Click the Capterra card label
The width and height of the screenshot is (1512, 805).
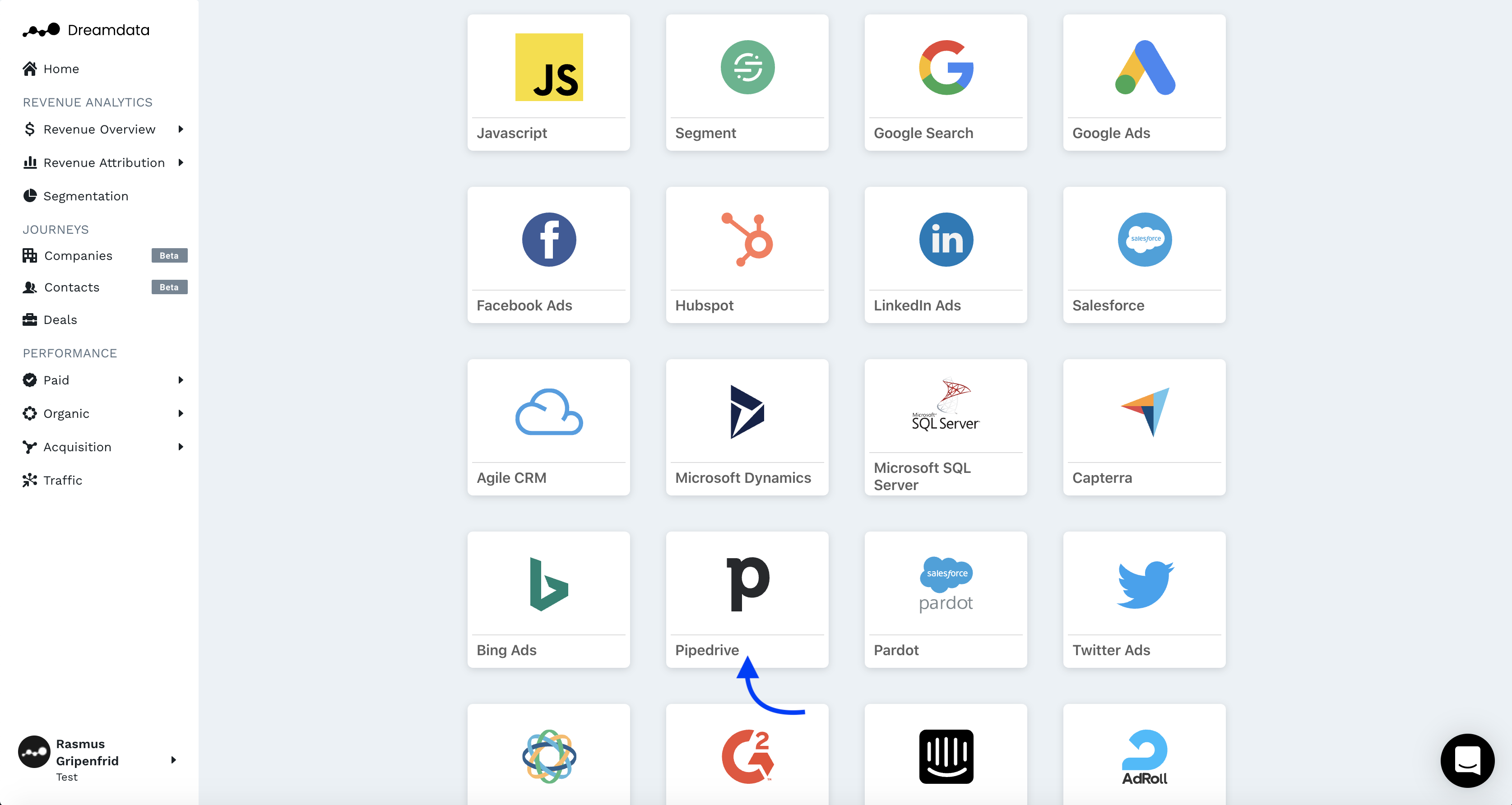point(1102,478)
